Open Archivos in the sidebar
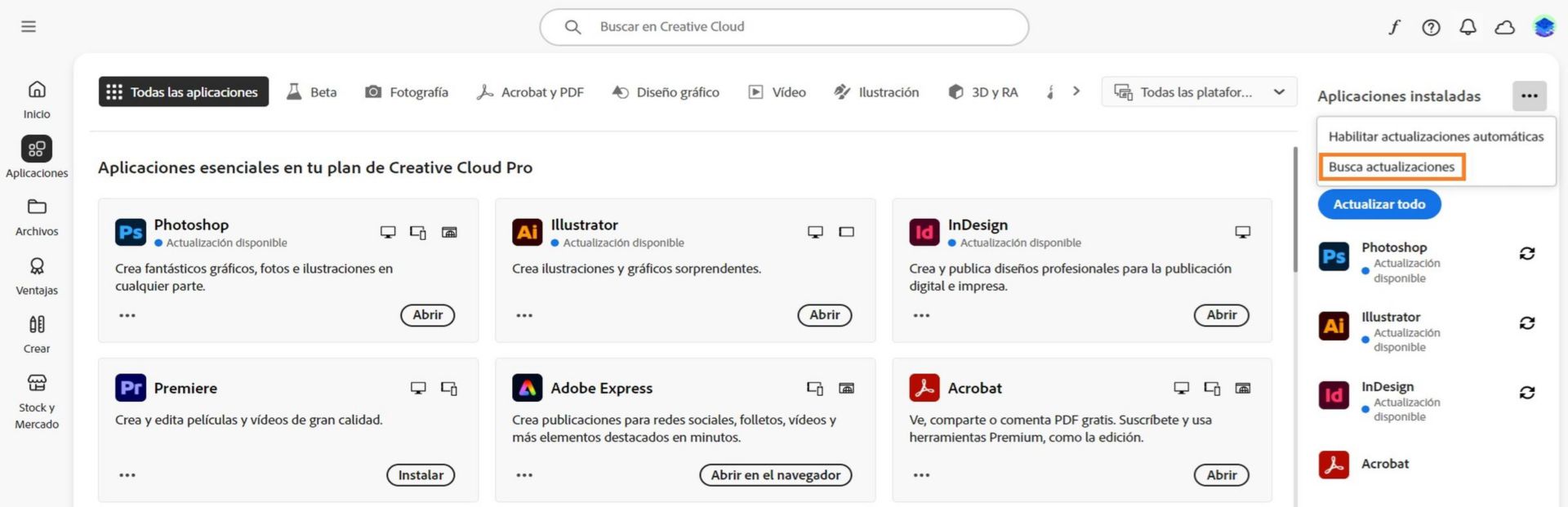The image size is (1568, 507). click(x=37, y=217)
